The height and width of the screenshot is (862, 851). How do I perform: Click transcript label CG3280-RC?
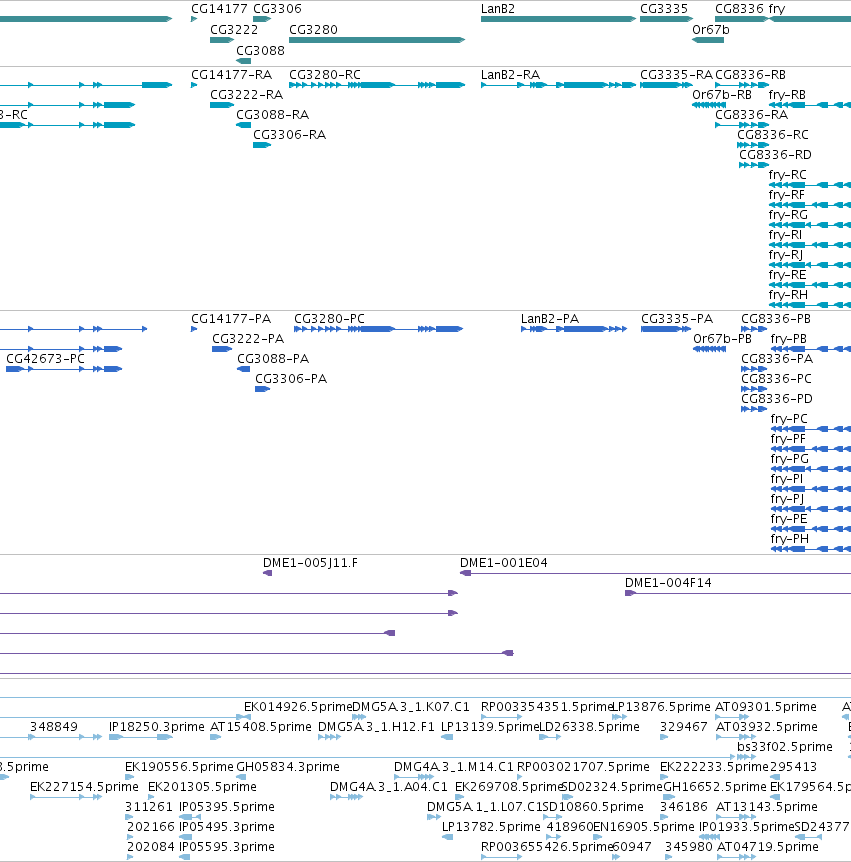coord(325,75)
